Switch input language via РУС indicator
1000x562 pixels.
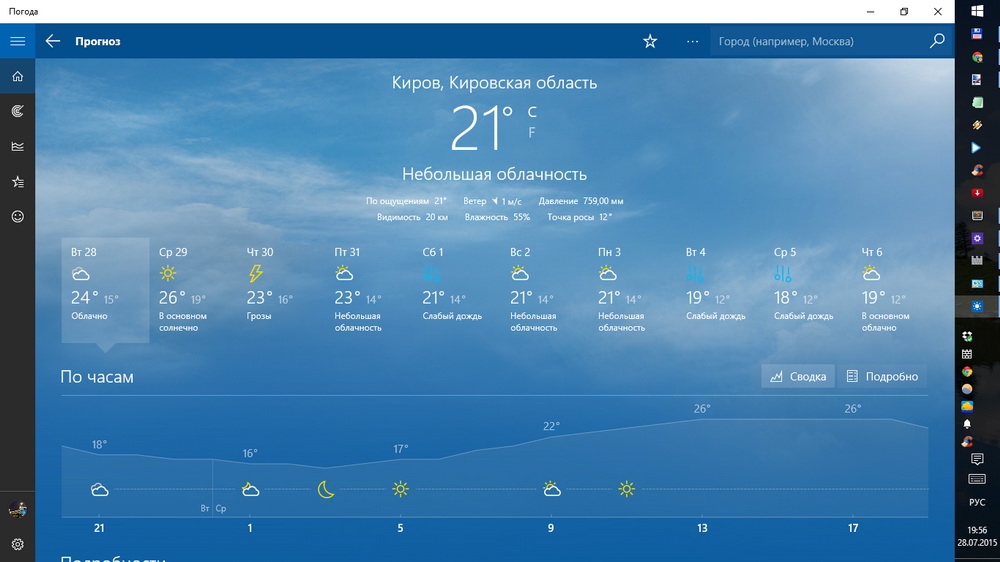coord(977,503)
